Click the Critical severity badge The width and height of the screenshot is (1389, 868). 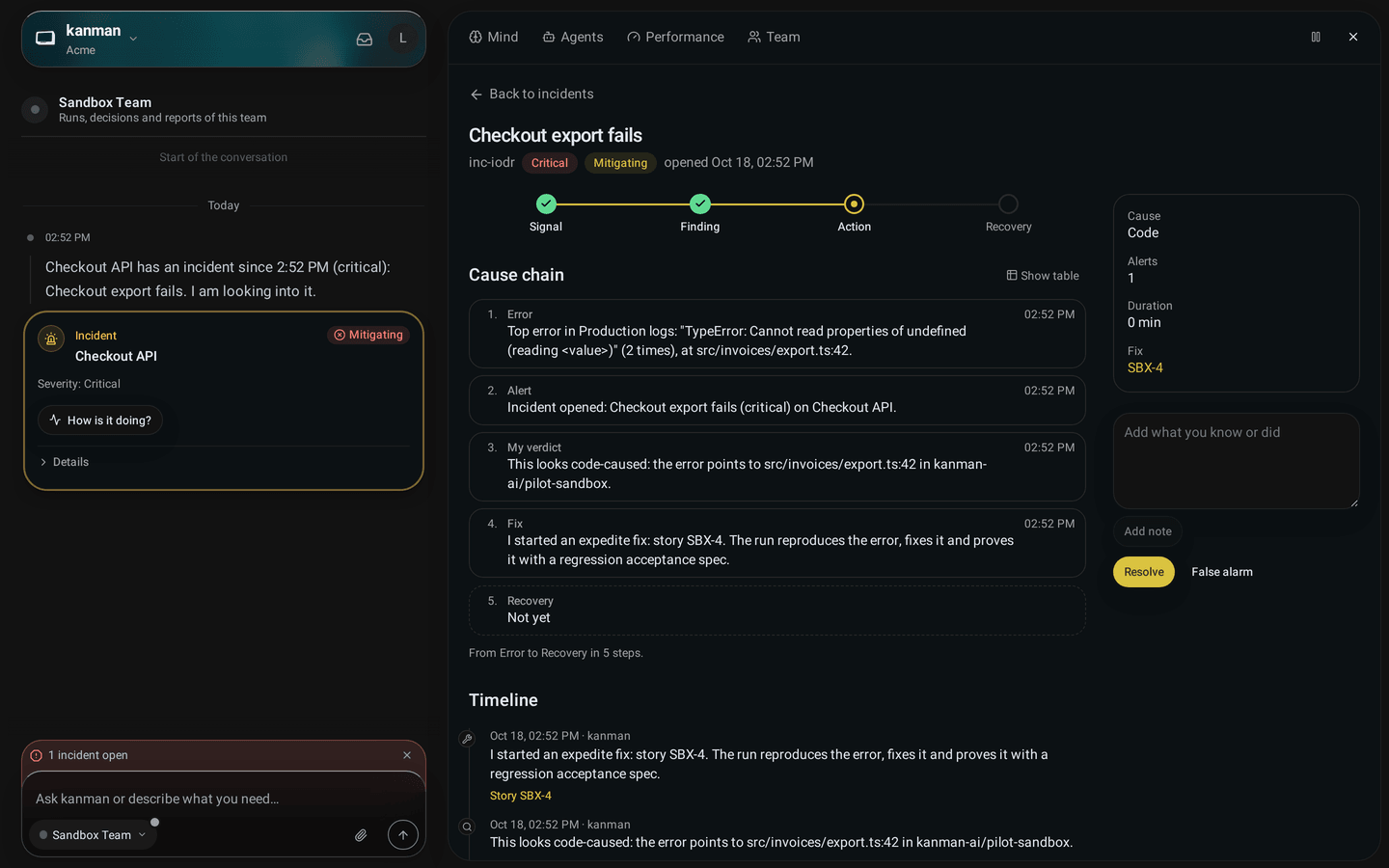pos(550,163)
